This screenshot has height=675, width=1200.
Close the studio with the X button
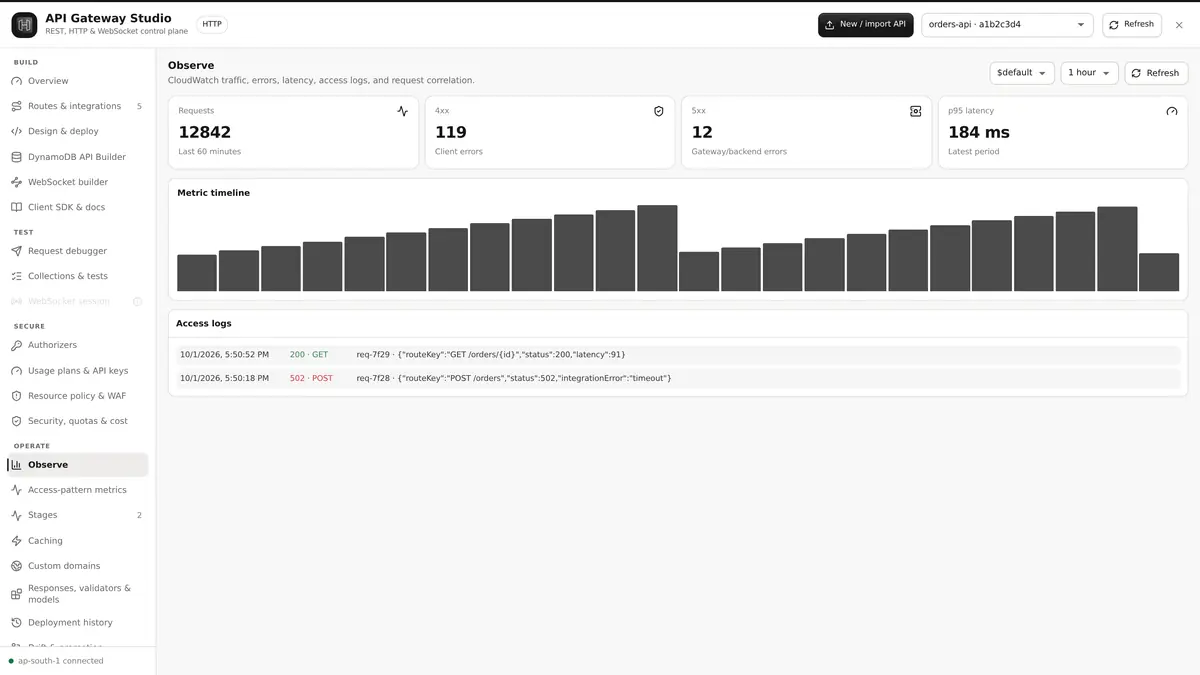(x=1179, y=25)
